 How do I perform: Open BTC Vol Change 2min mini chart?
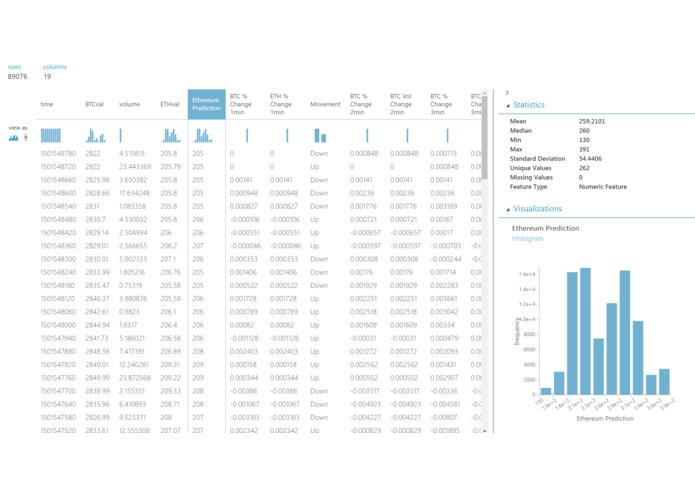point(407,136)
